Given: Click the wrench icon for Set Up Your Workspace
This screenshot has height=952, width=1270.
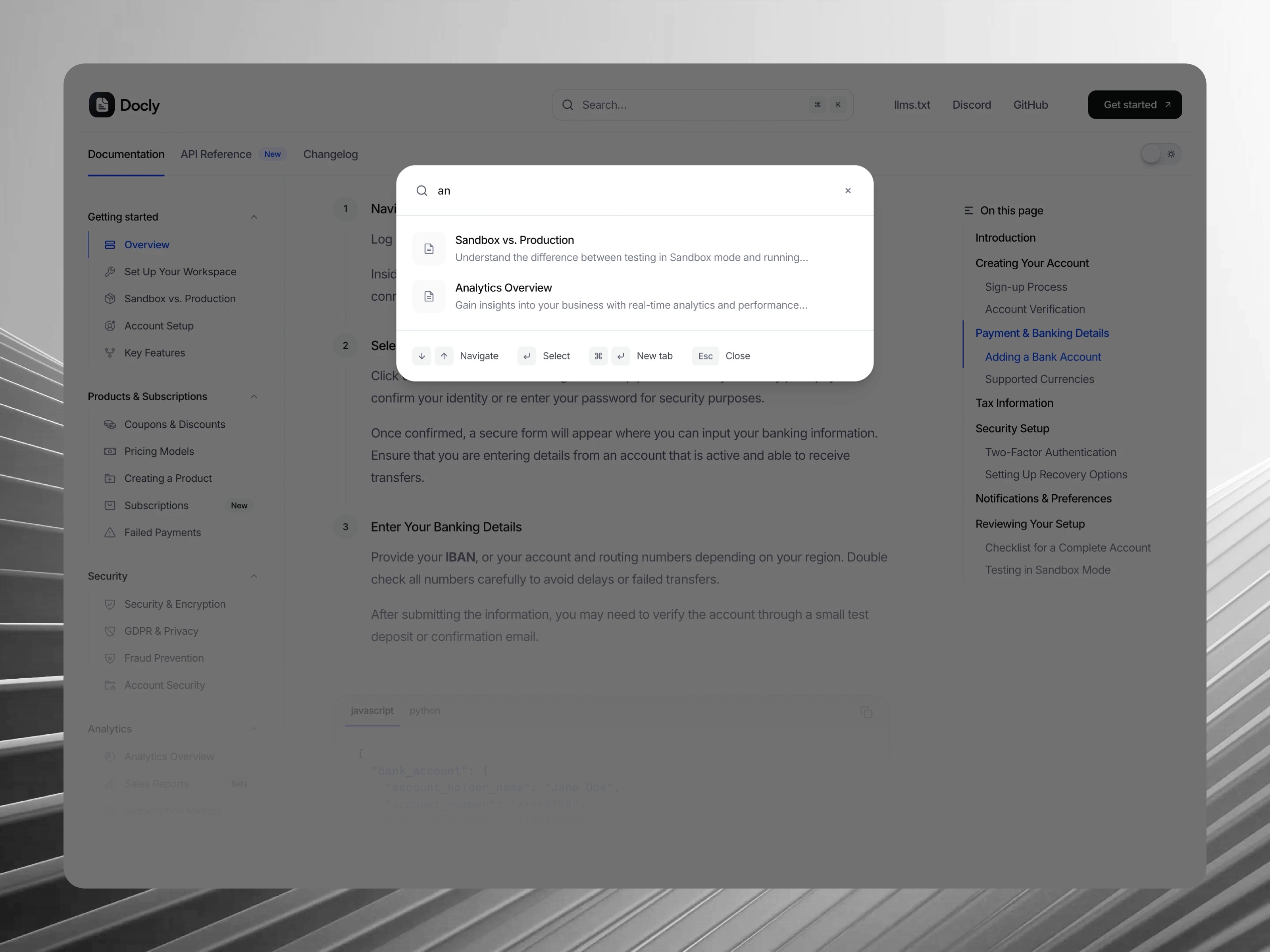Looking at the screenshot, I should click(x=110, y=272).
